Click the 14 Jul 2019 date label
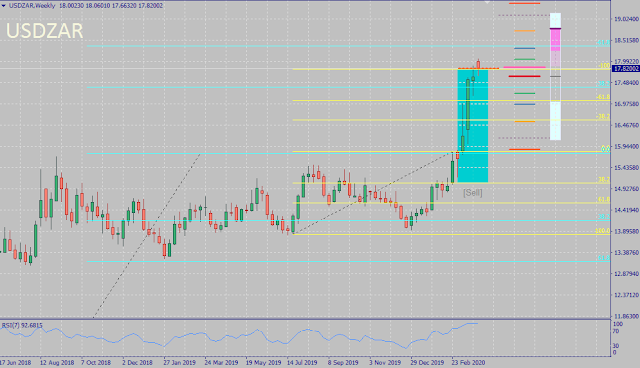Image resolution: width=640 pixels, height=368 pixels. tap(302, 362)
